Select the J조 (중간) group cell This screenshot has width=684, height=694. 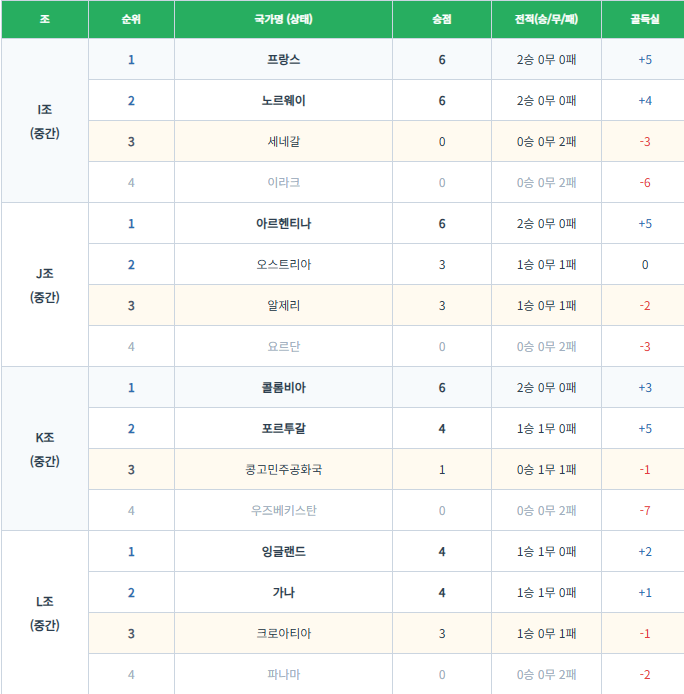pos(45,285)
